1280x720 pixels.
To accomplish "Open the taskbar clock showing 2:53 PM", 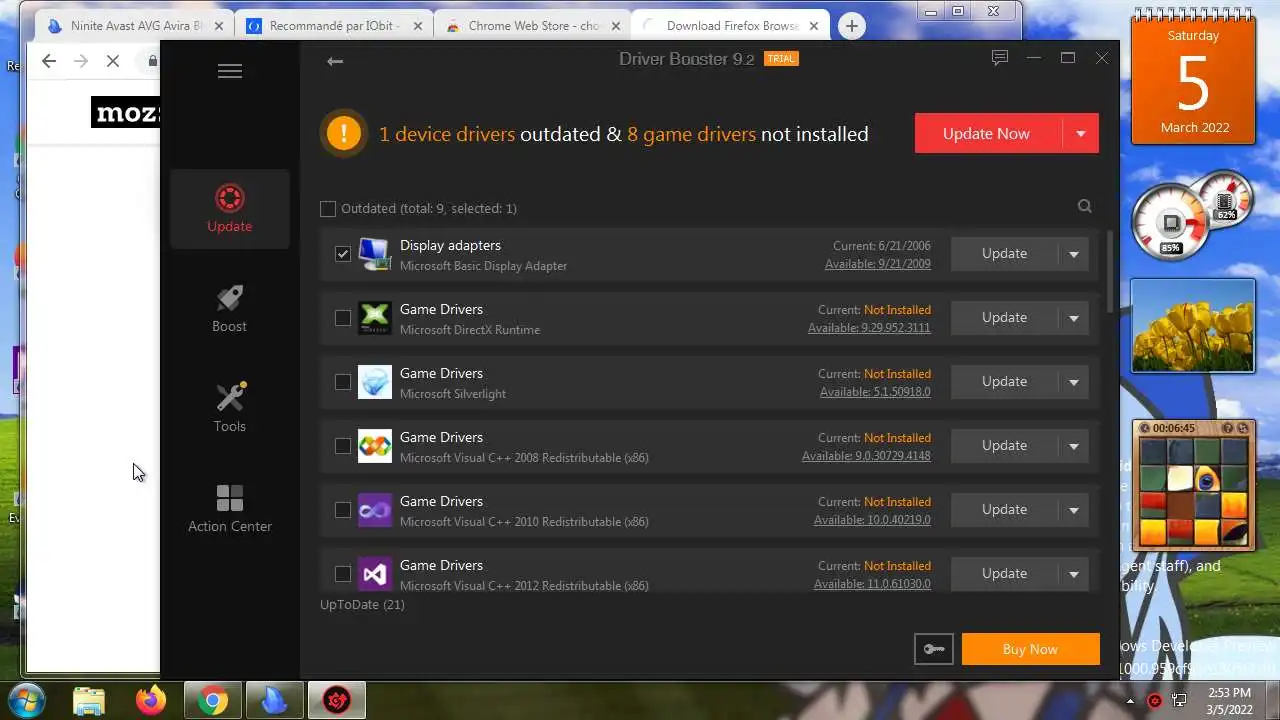I will (1229, 701).
